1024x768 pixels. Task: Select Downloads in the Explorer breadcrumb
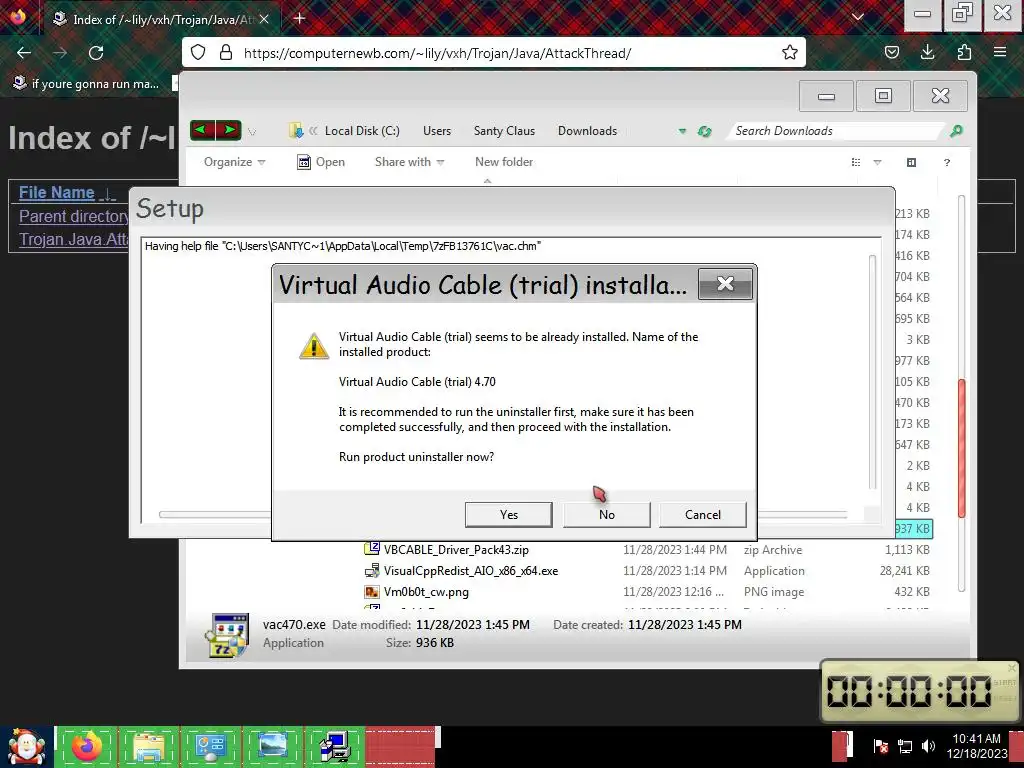587,131
